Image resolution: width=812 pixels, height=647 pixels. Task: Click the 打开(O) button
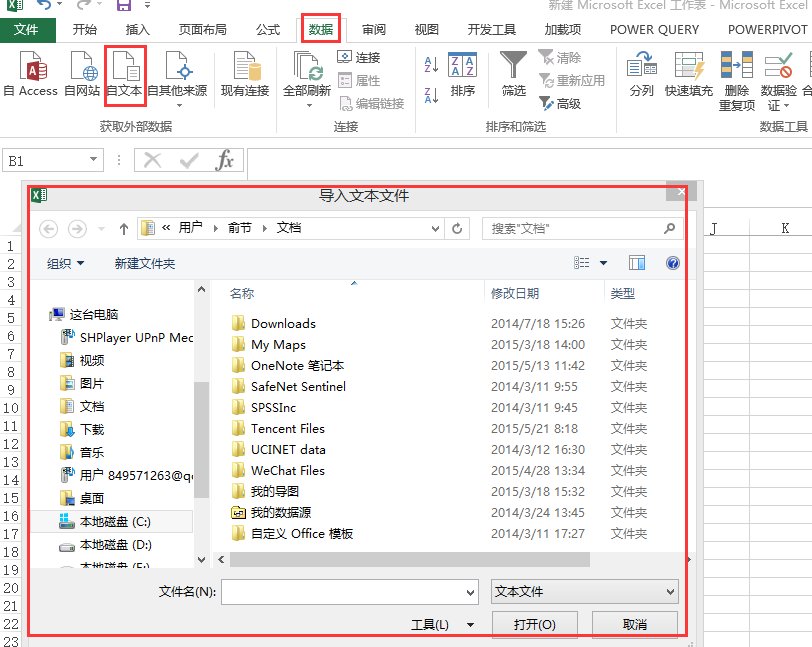coord(533,623)
